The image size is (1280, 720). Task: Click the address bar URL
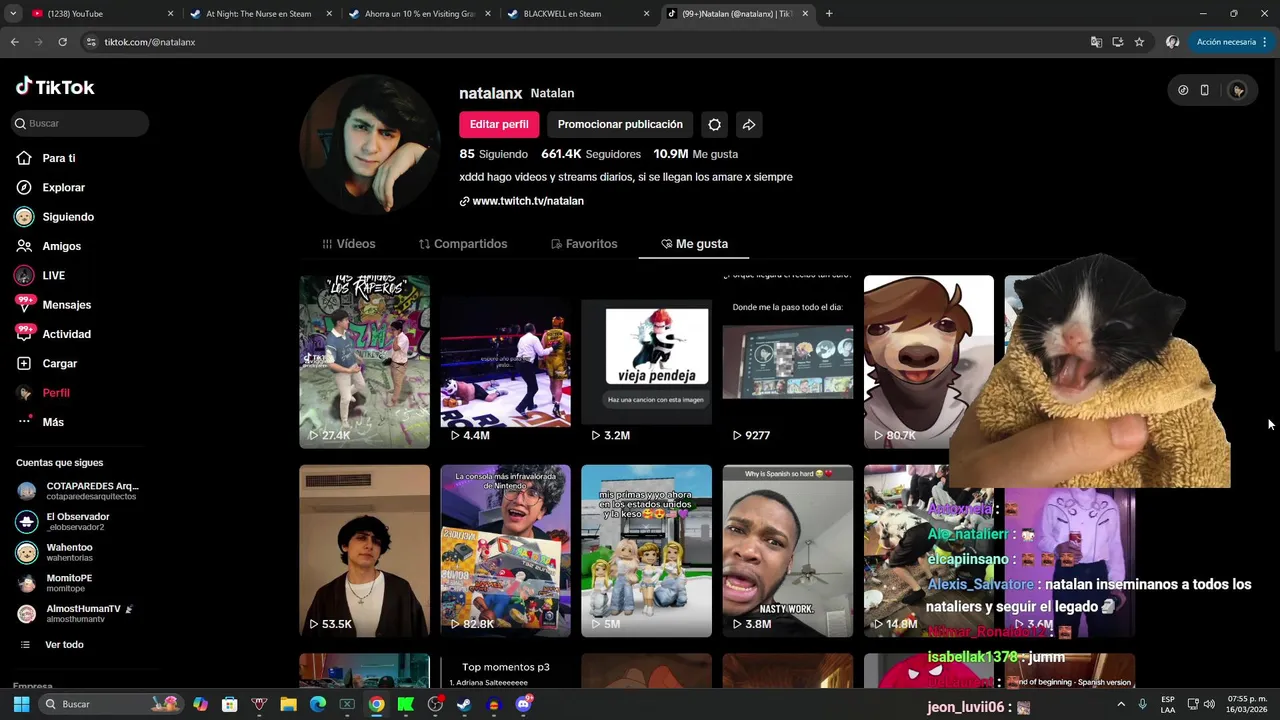150,42
